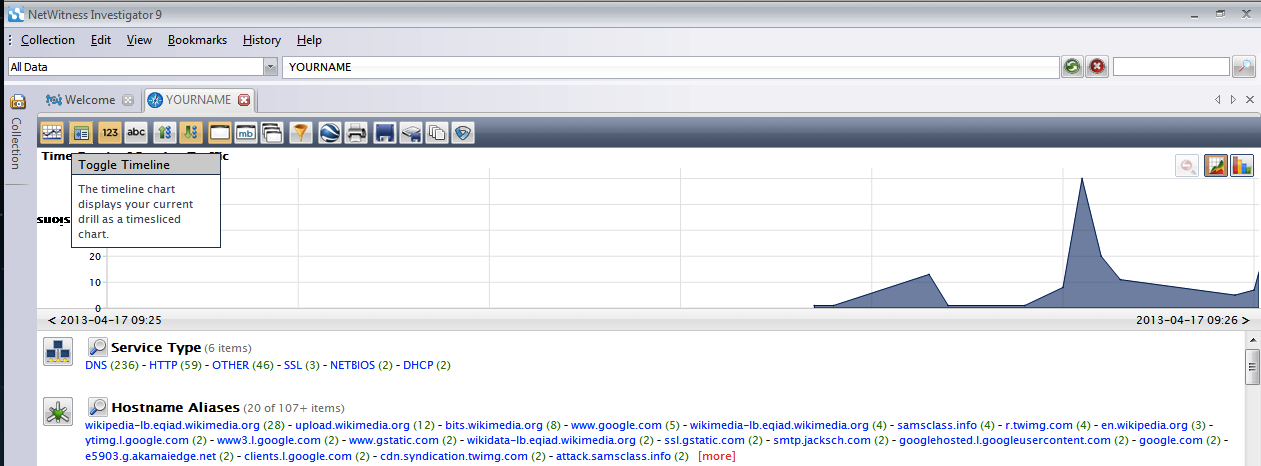Click magnifier beside Service Type heading
Image resolution: width=1261 pixels, height=466 pixels.
pos(98,347)
